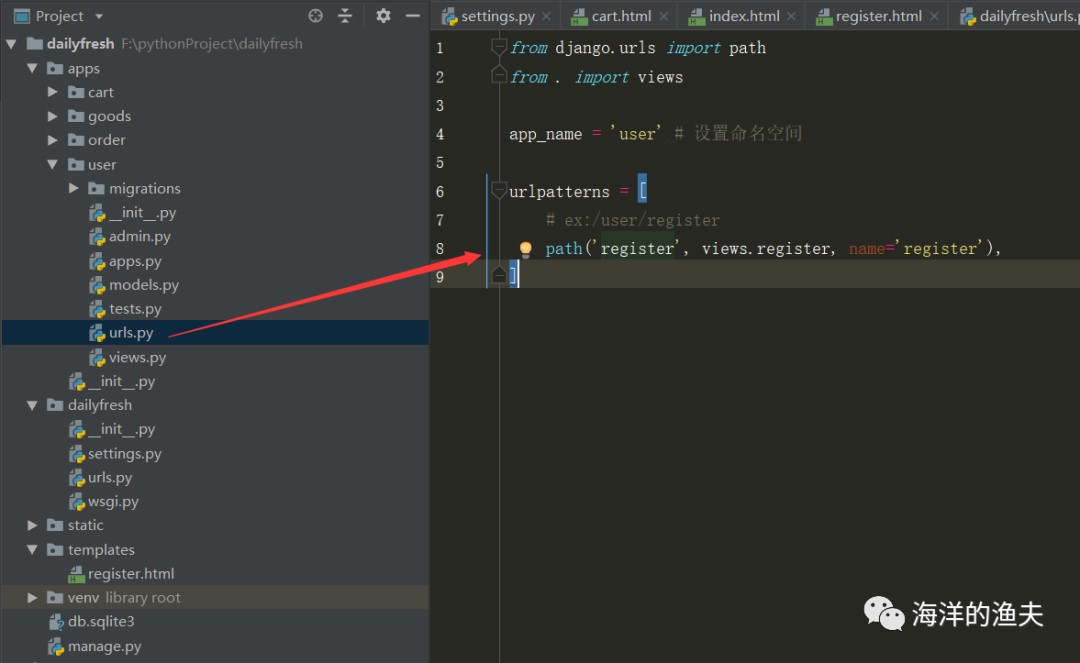Image resolution: width=1080 pixels, height=663 pixels.
Task: Select __init__.py directly under apps folder
Action: (121, 381)
